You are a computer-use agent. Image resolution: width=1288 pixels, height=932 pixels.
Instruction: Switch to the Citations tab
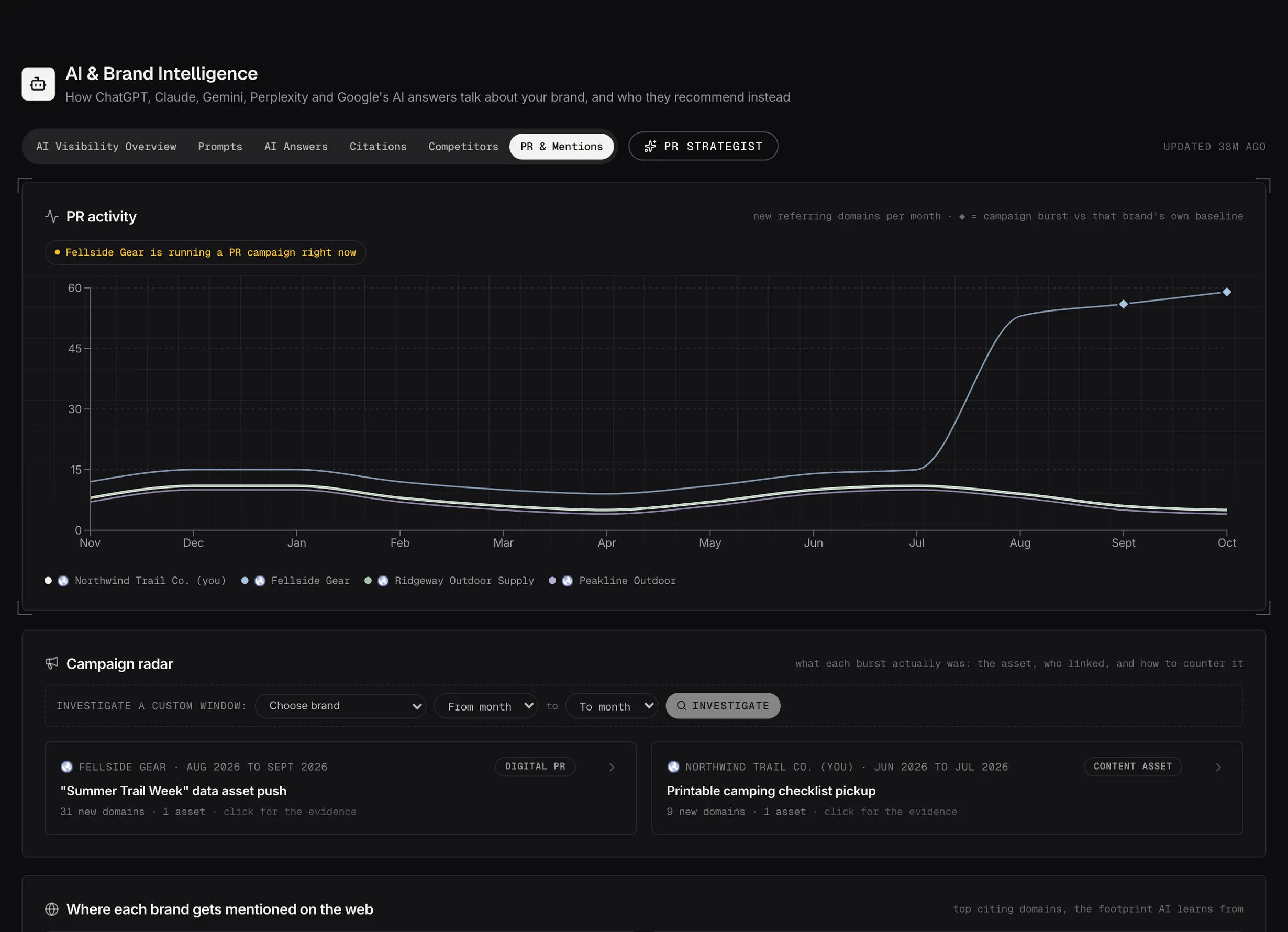(x=377, y=147)
